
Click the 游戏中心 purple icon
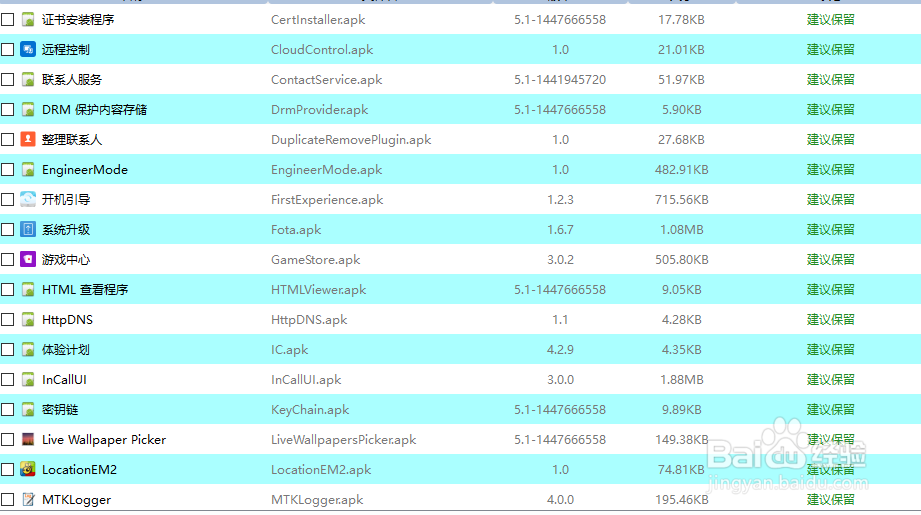pyautogui.click(x=28, y=260)
